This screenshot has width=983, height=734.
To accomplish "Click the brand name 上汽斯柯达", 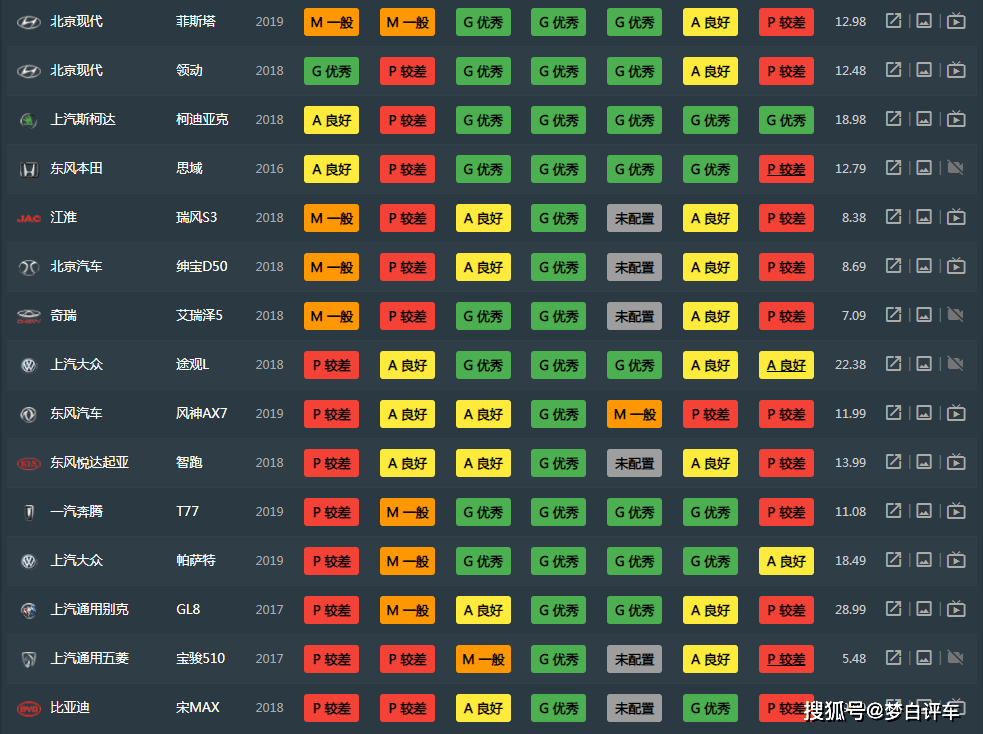I will pos(83,119).
